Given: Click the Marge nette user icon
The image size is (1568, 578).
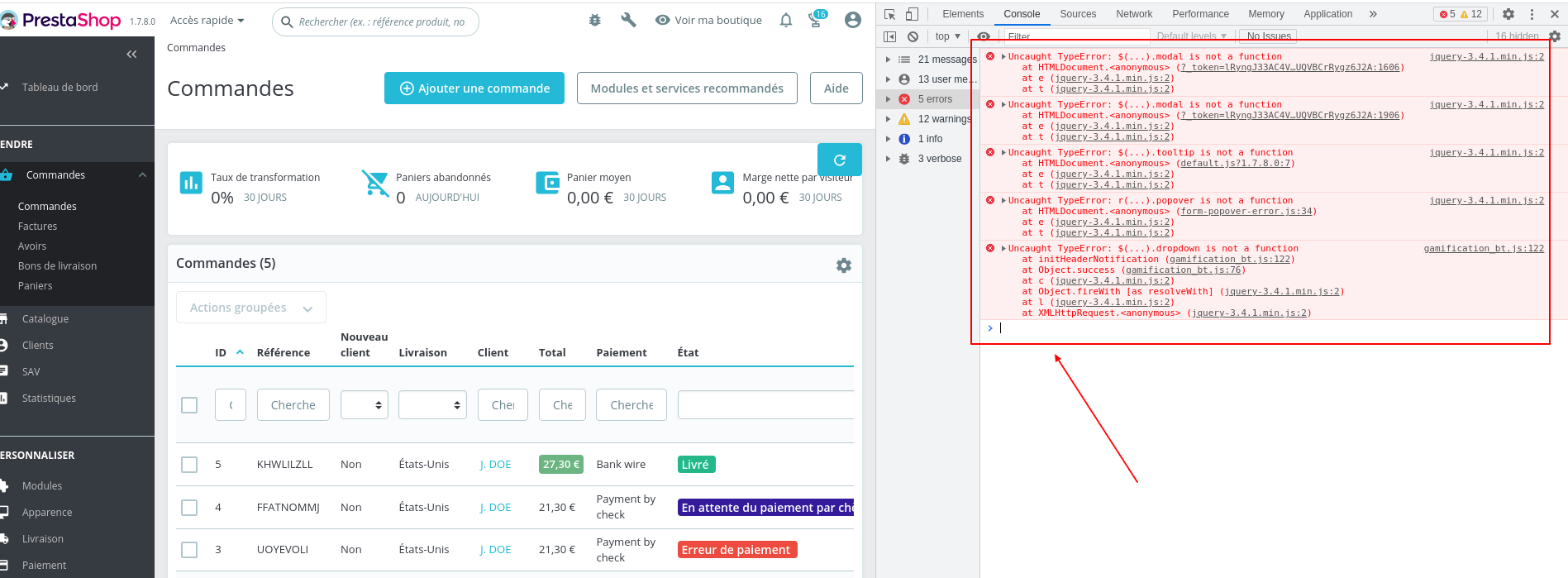Looking at the screenshot, I should [722, 183].
